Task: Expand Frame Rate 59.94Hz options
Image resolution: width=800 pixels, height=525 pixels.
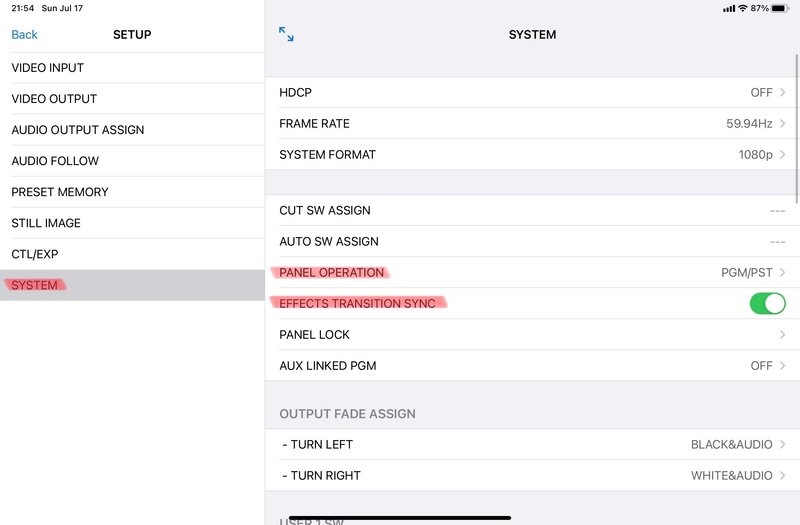Action: click(x=782, y=124)
